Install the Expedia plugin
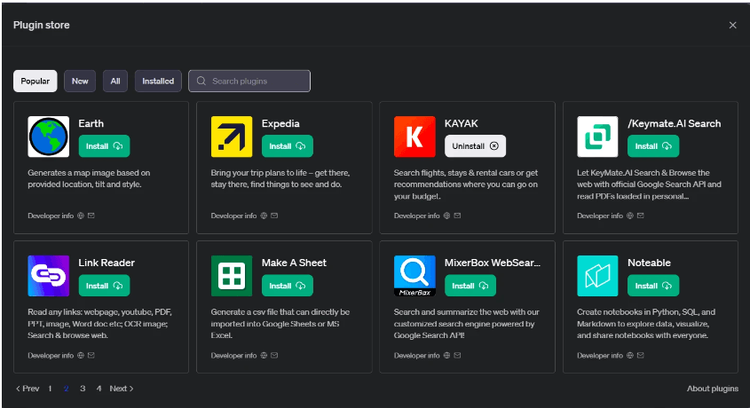Viewport: 750px width, 408px height. point(287,146)
